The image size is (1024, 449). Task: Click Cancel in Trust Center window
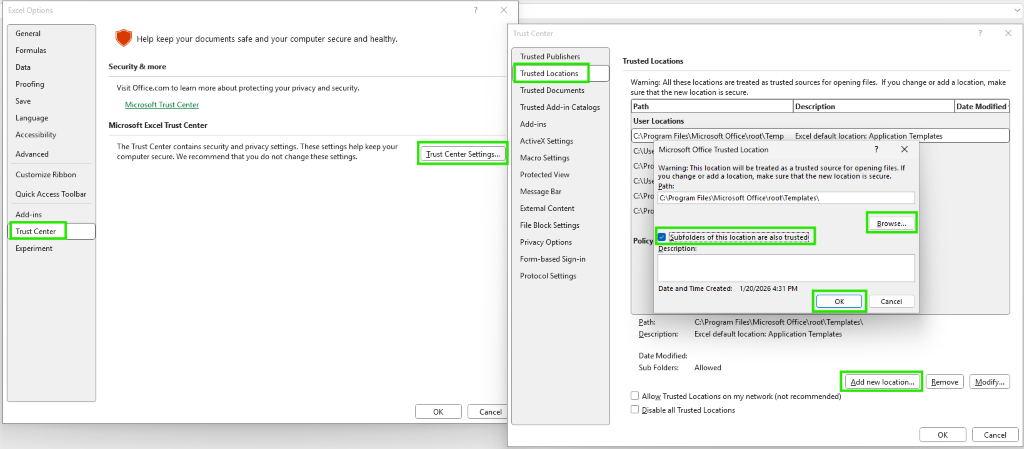click(x=995, y=435)
